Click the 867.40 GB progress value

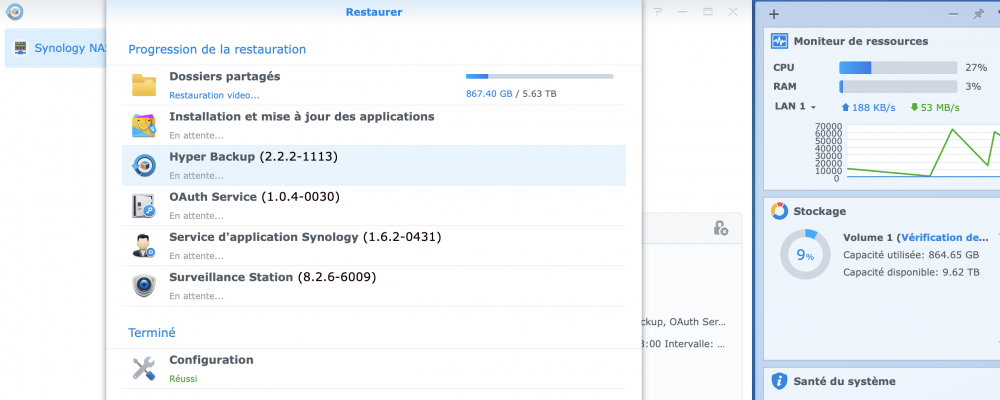tap(489, 94)
